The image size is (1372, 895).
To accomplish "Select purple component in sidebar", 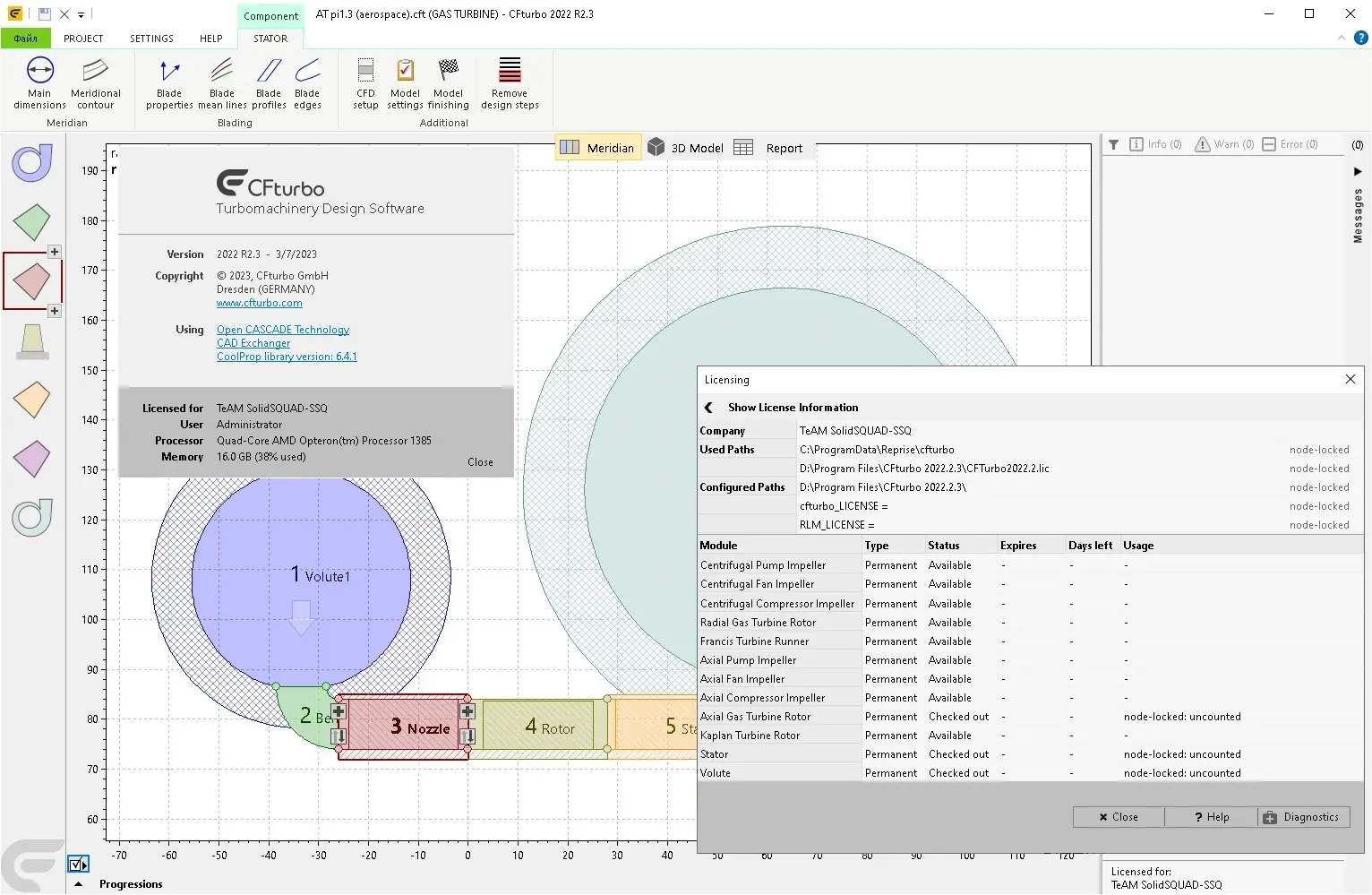I will click(x=32, y=459).
